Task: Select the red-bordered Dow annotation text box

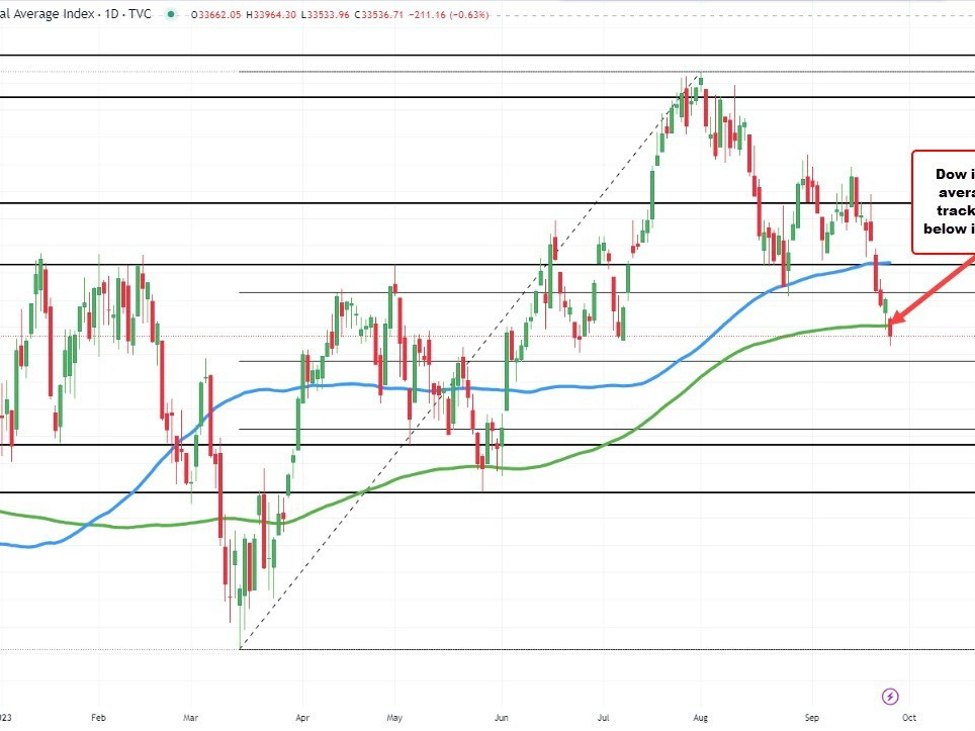Action: [x=944, y=202]
